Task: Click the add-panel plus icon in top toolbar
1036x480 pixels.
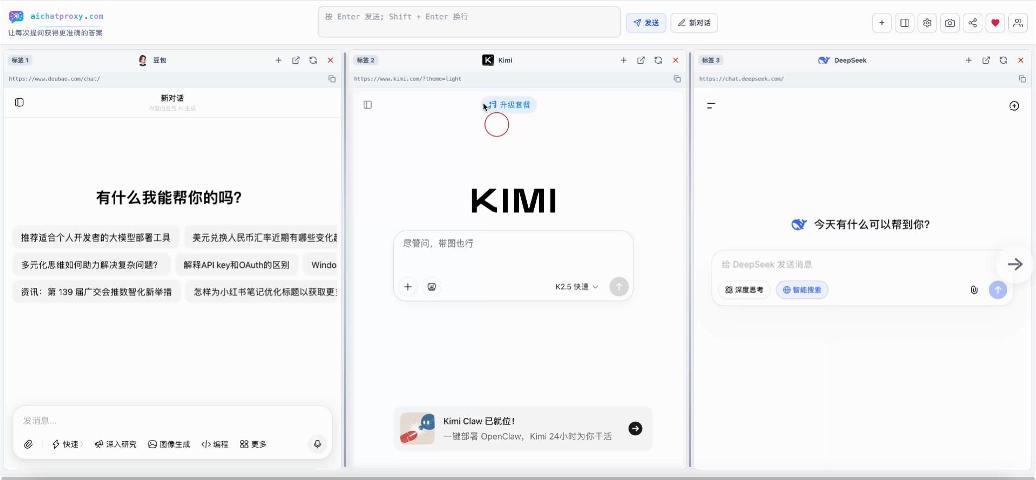Action: coord(881,23)
